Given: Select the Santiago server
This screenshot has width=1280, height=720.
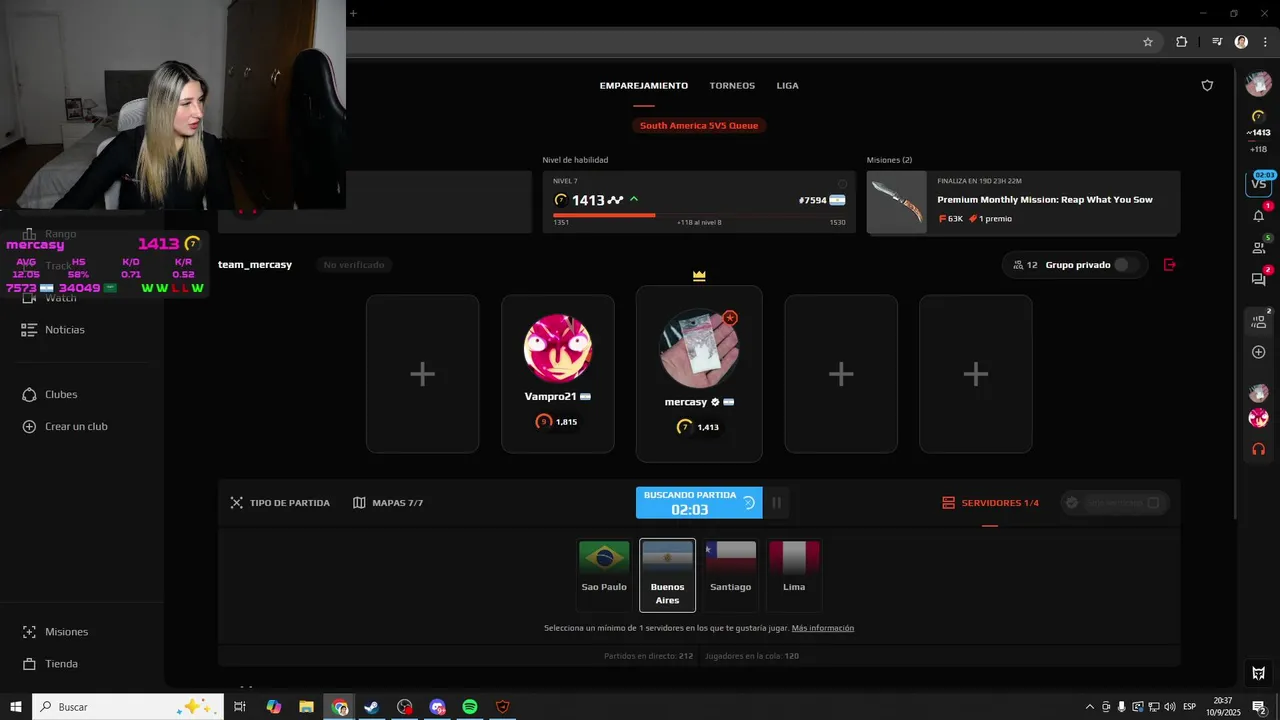Looking at the screenshot, I should [x=731, y=575].
